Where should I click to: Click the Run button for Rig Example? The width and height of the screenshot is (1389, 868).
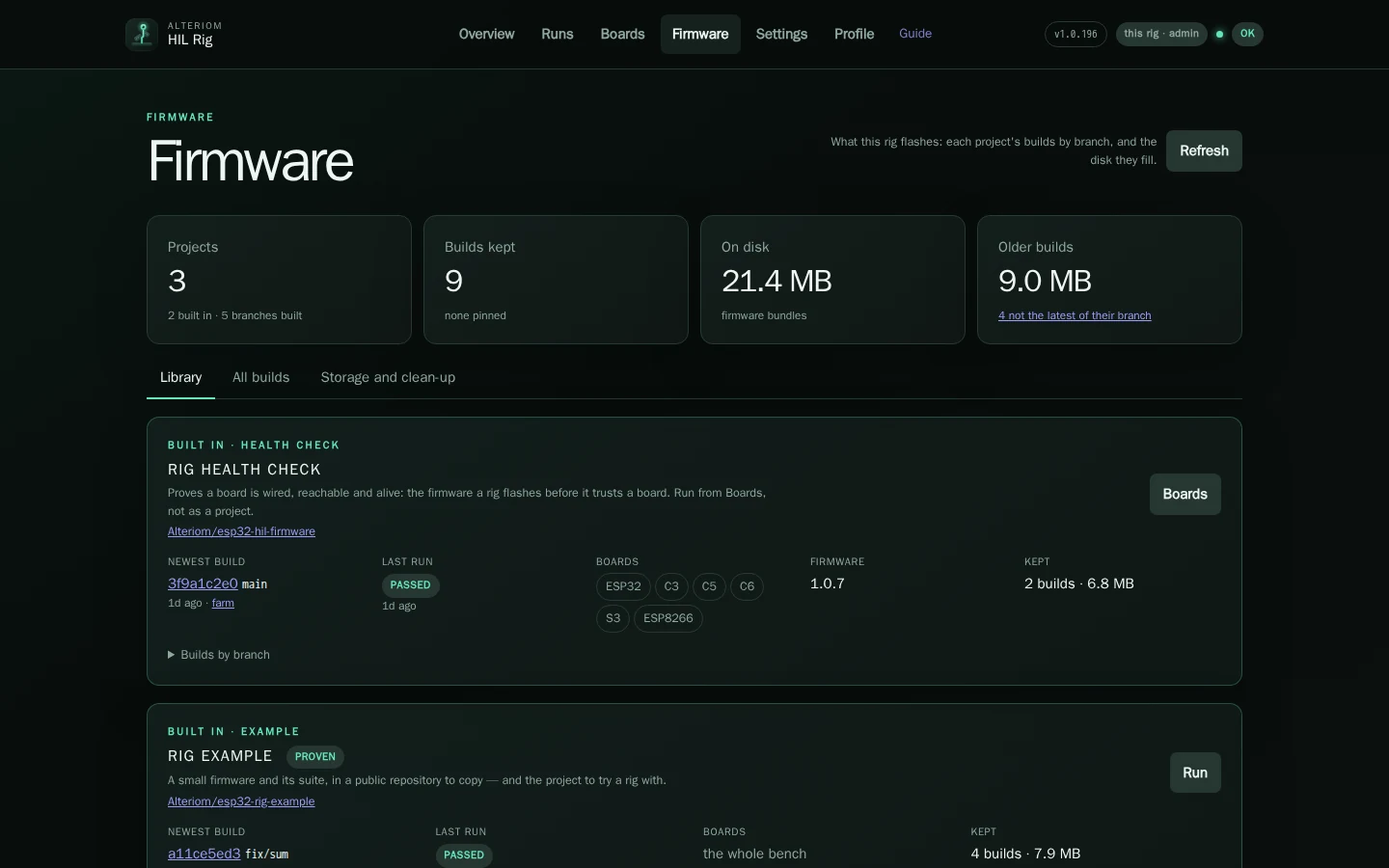click(1195, 773)
